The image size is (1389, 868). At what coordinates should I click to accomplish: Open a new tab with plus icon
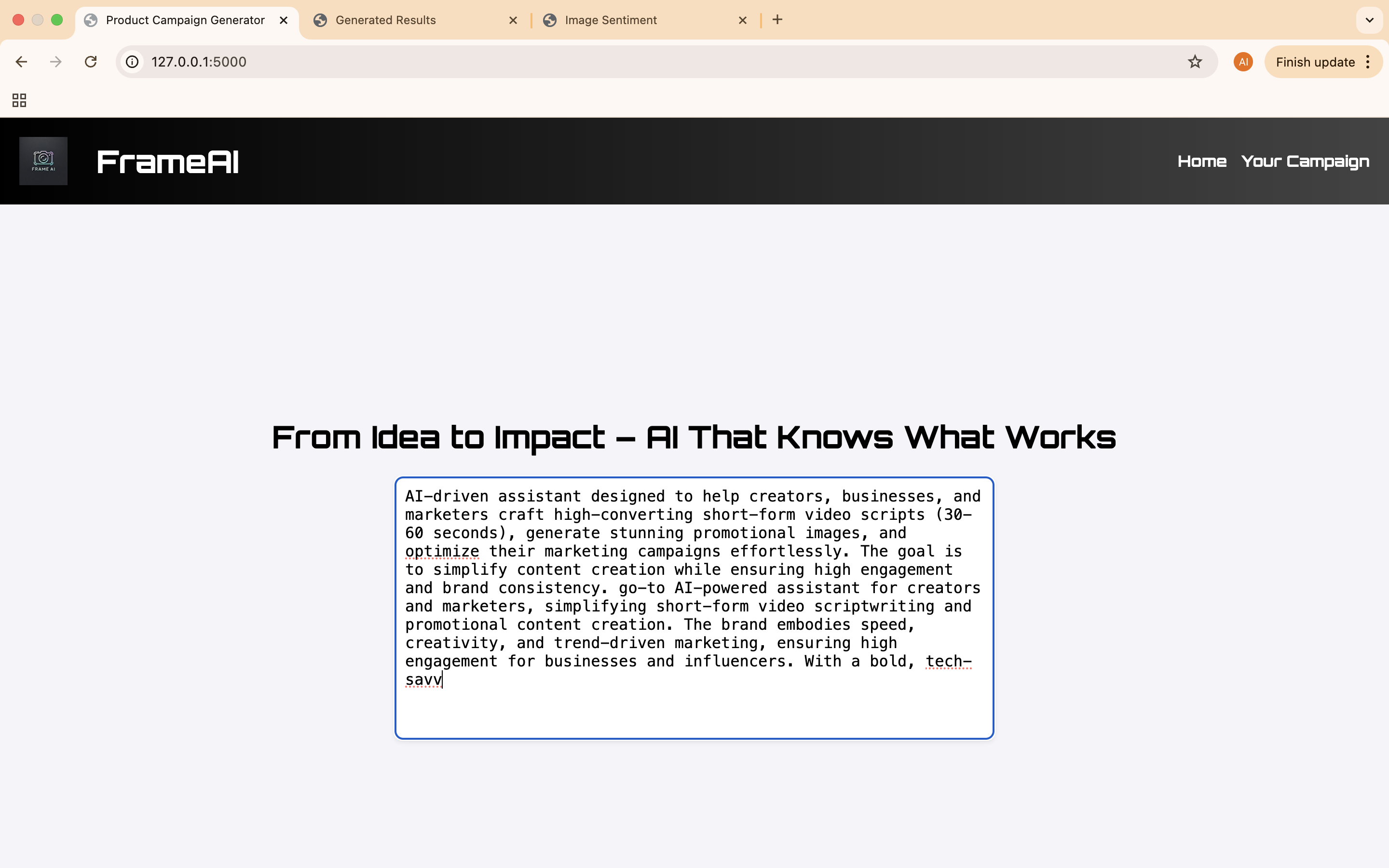777,20
